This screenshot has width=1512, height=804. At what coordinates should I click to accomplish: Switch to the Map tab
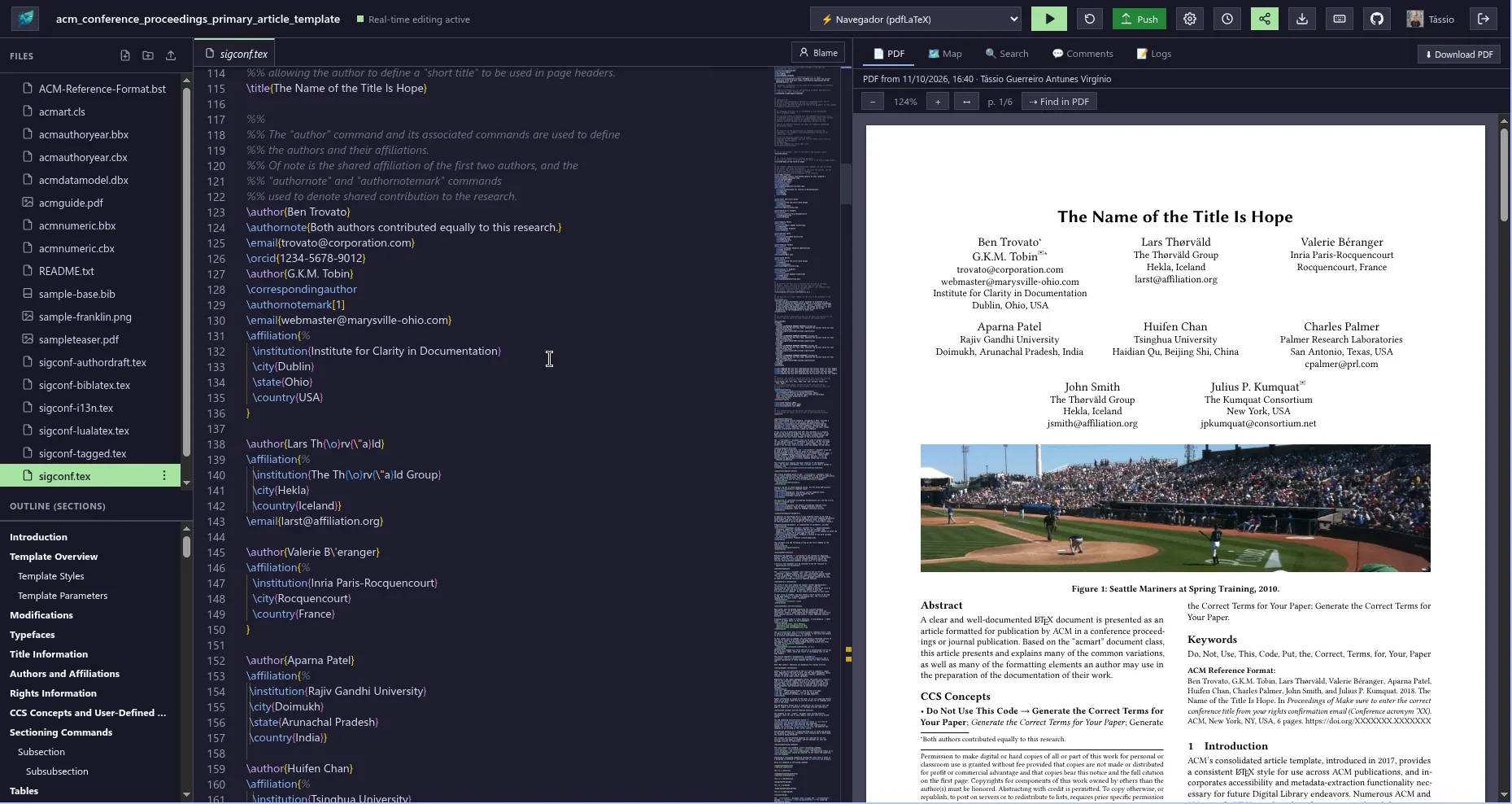[945, 54]
